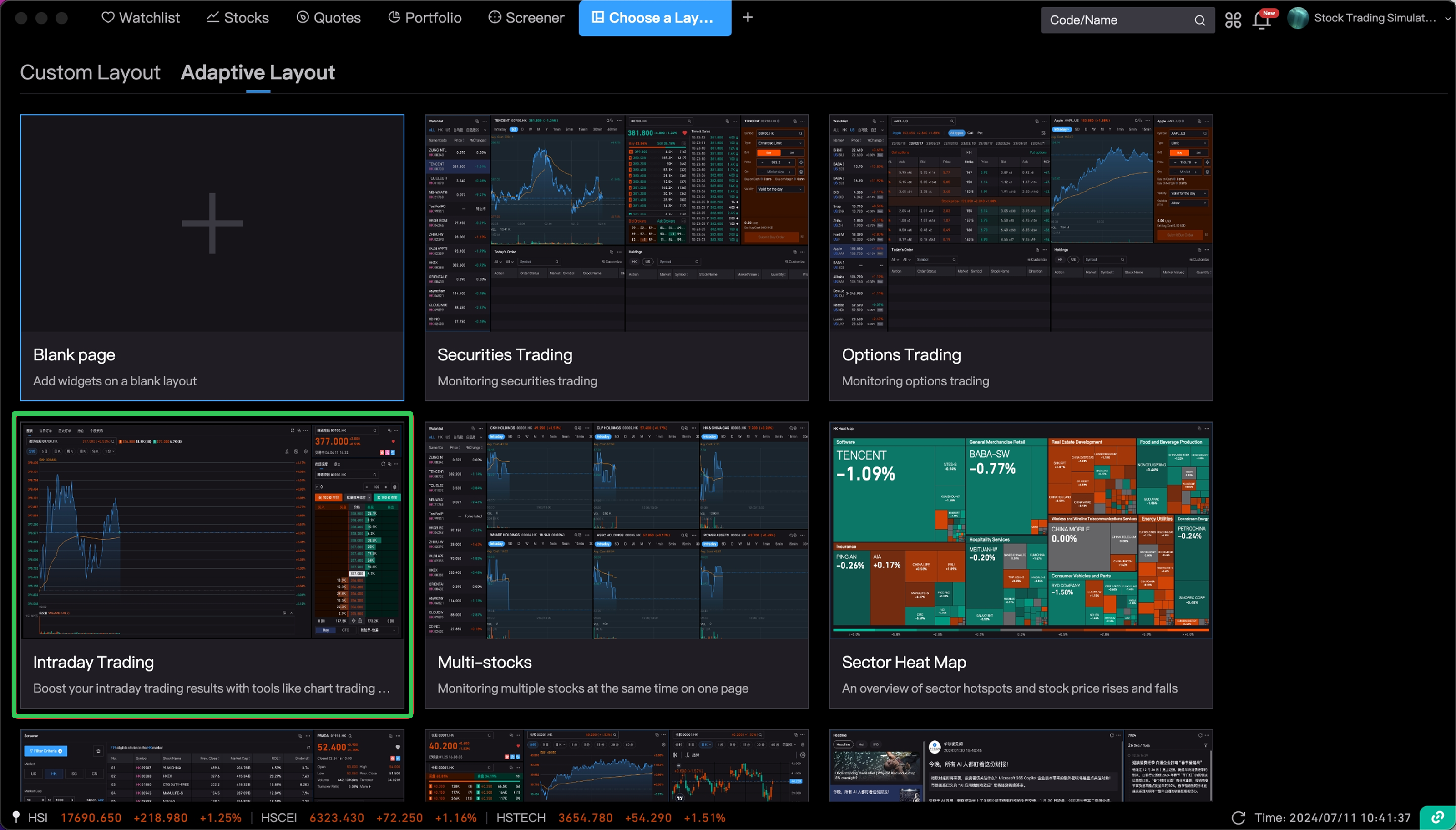Switch to Custom Layout tab
Image resolution: width=1456 pixels, height=830 pixels.
click(90, 72)
